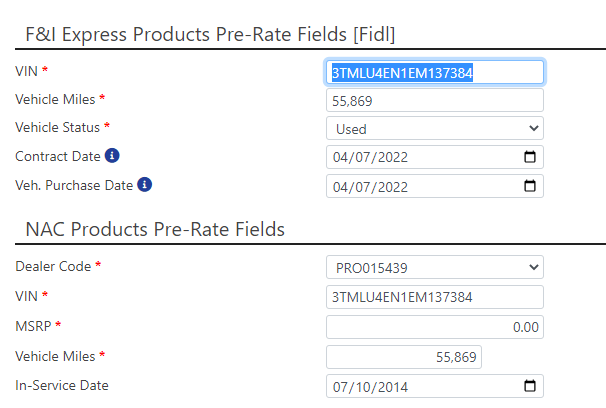Viewport: 606px width, 408px height.
Task: Click the In-Service Date value 07/10/2014
Action: point(370,387)
